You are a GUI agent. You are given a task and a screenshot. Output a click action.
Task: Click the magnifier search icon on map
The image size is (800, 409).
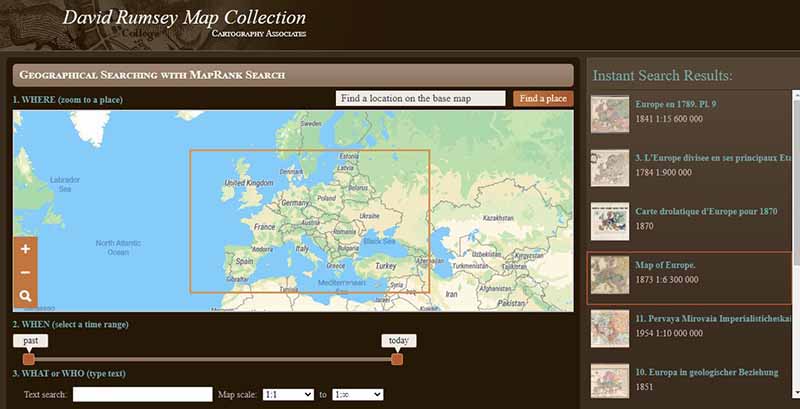(25, 296)
